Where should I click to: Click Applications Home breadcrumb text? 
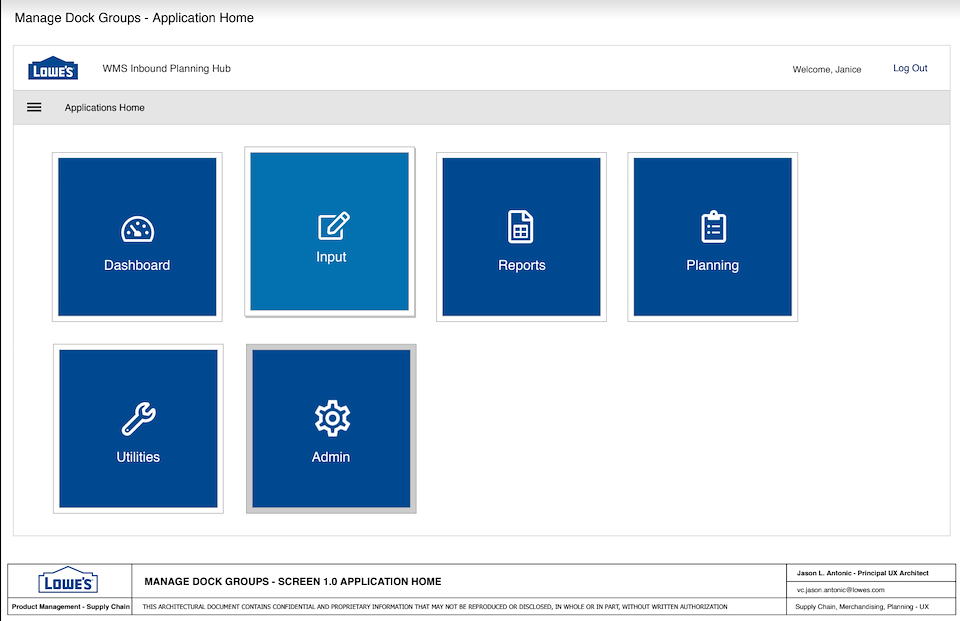click(x=105, y=108)
